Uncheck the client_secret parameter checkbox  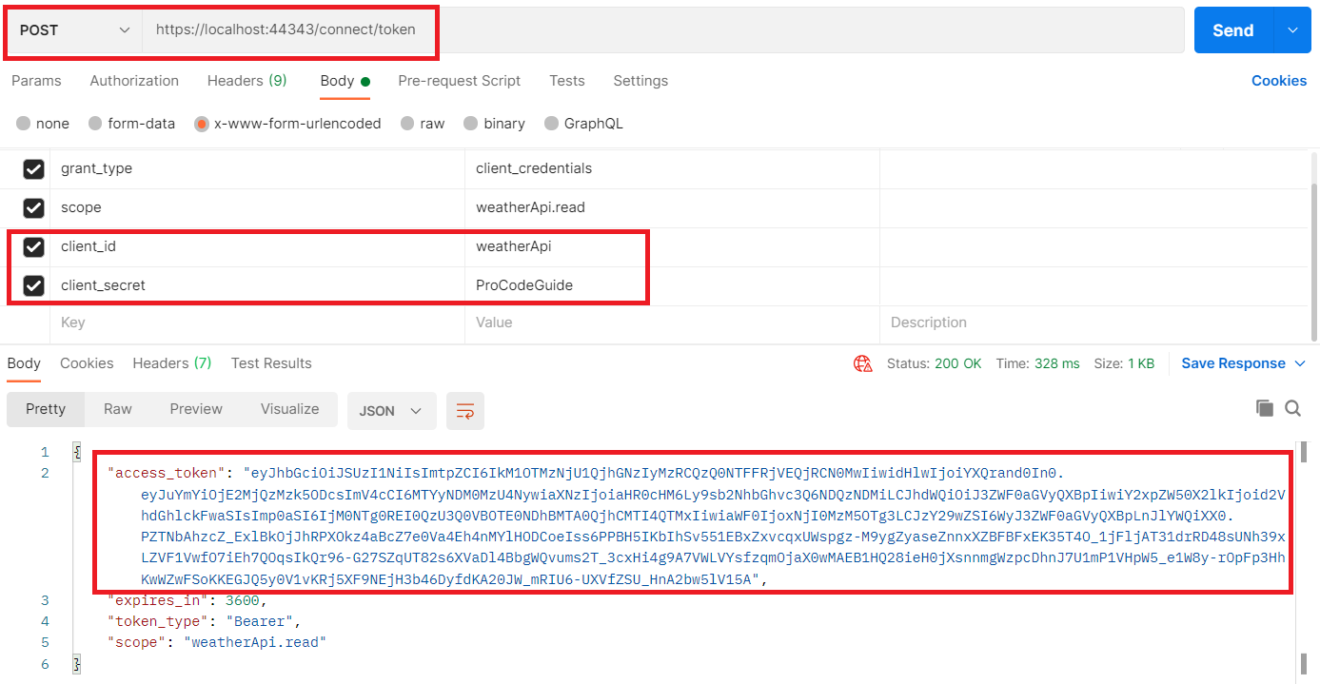34,286
